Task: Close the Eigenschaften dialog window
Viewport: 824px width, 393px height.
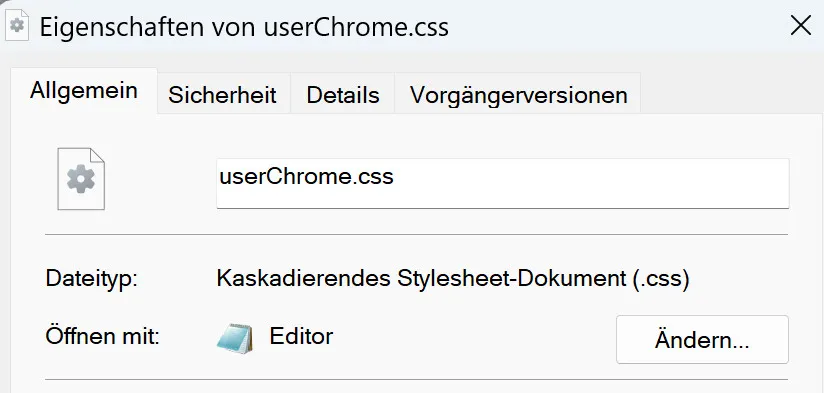Action: click(x=800, y=25)
